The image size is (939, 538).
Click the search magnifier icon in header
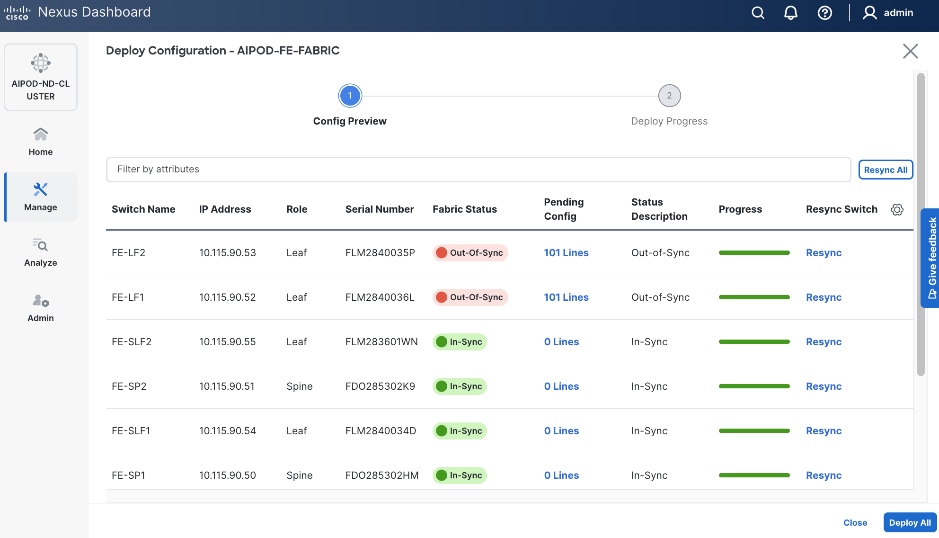[x=758, y=13]
